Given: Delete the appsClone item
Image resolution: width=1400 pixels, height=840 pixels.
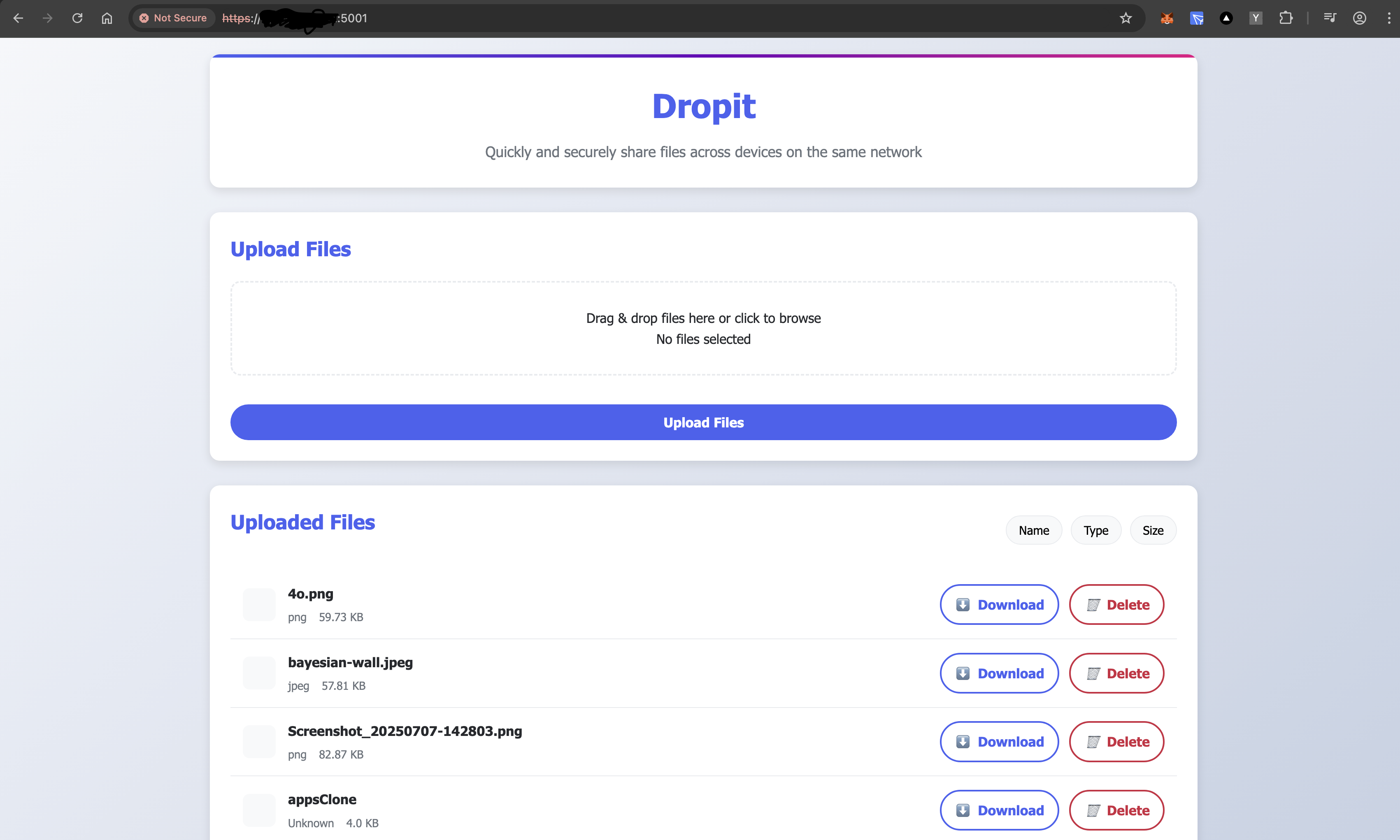Looking at the screenshot, I should pyautogui.click(x=1116, y=810).
